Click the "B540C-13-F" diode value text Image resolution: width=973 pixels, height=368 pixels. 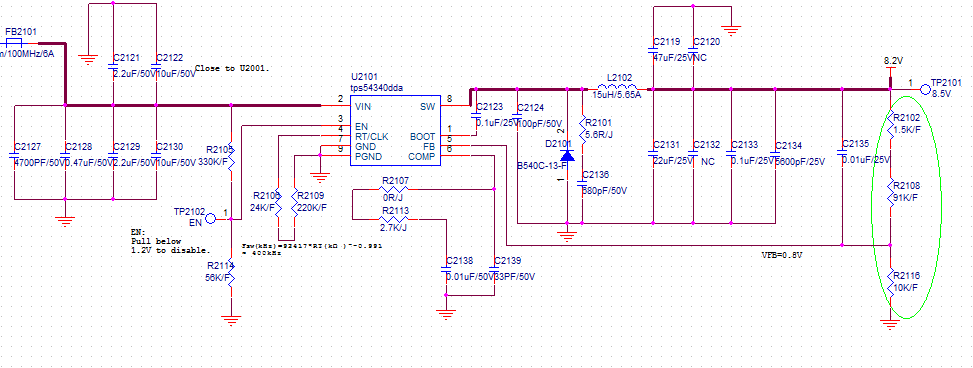(x=542, y=166)
